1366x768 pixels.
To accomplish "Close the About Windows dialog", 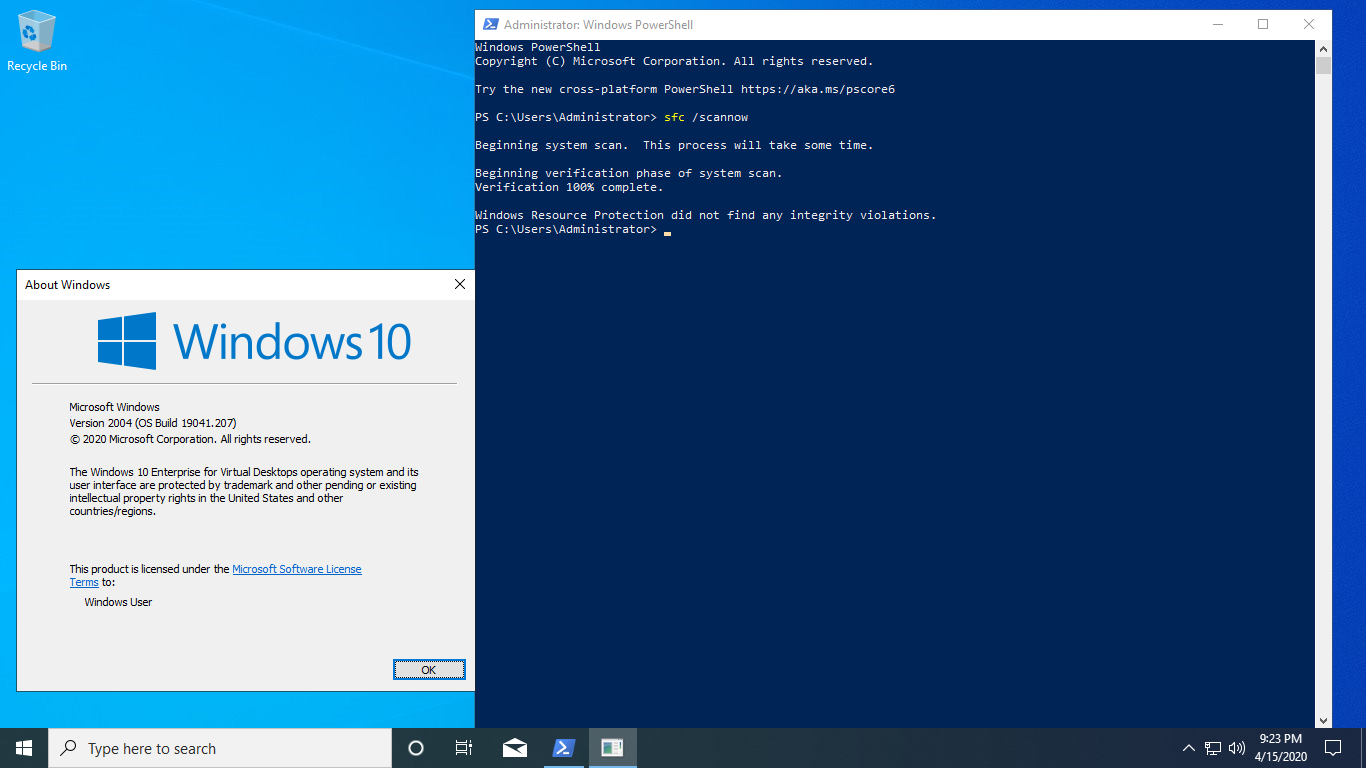I will 460,285.
